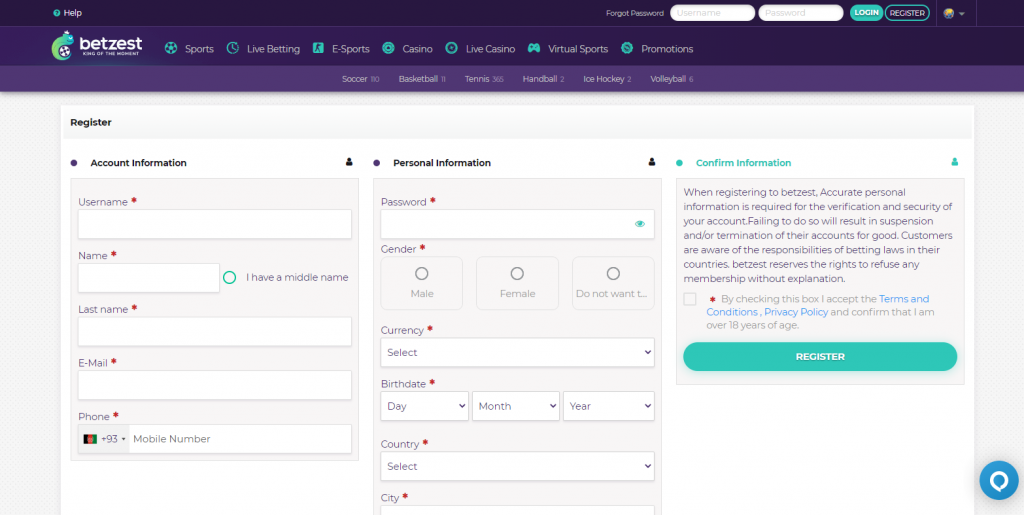Image resolution: width=1024 pixels, height=515 pixels.
Task: Focus the header Username field
Action: pyautogui.click(x=712, y=13)
